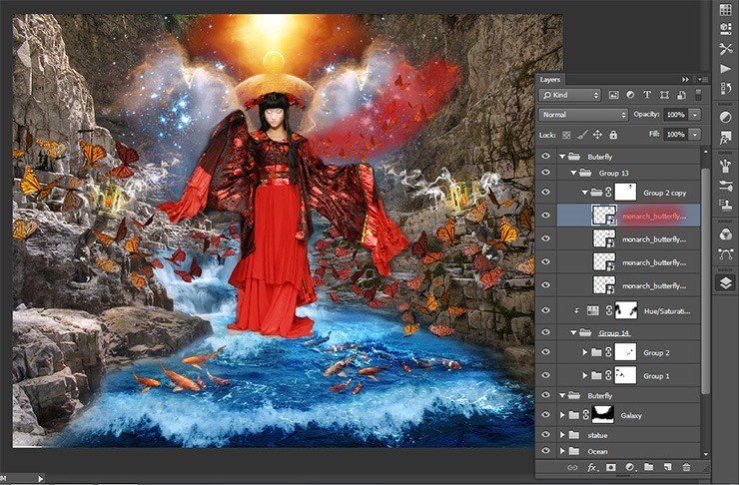739x485 pixels.
Task: Expand the statue folder
Action: (562, 435)
